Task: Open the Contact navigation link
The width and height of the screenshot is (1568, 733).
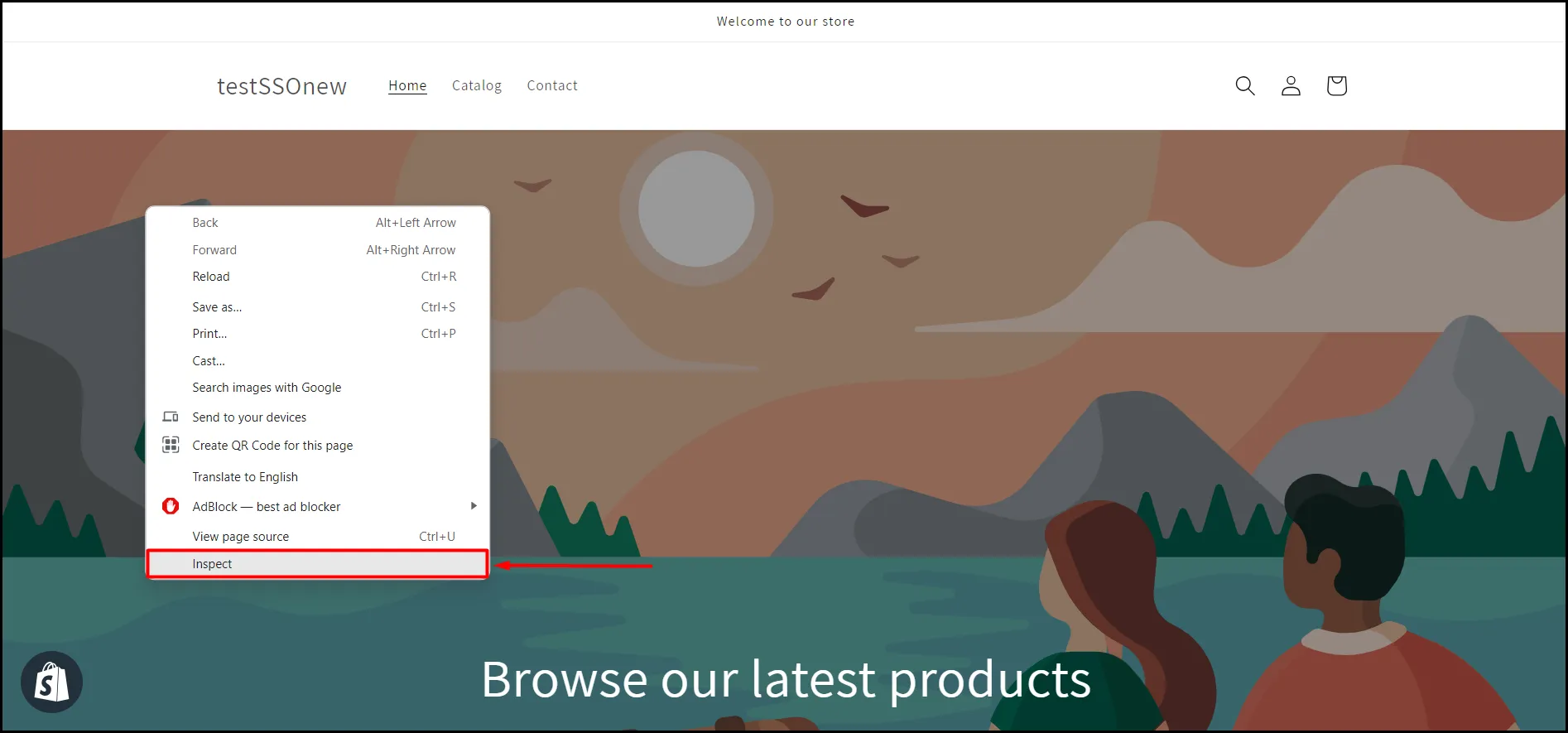Action: 552,85
